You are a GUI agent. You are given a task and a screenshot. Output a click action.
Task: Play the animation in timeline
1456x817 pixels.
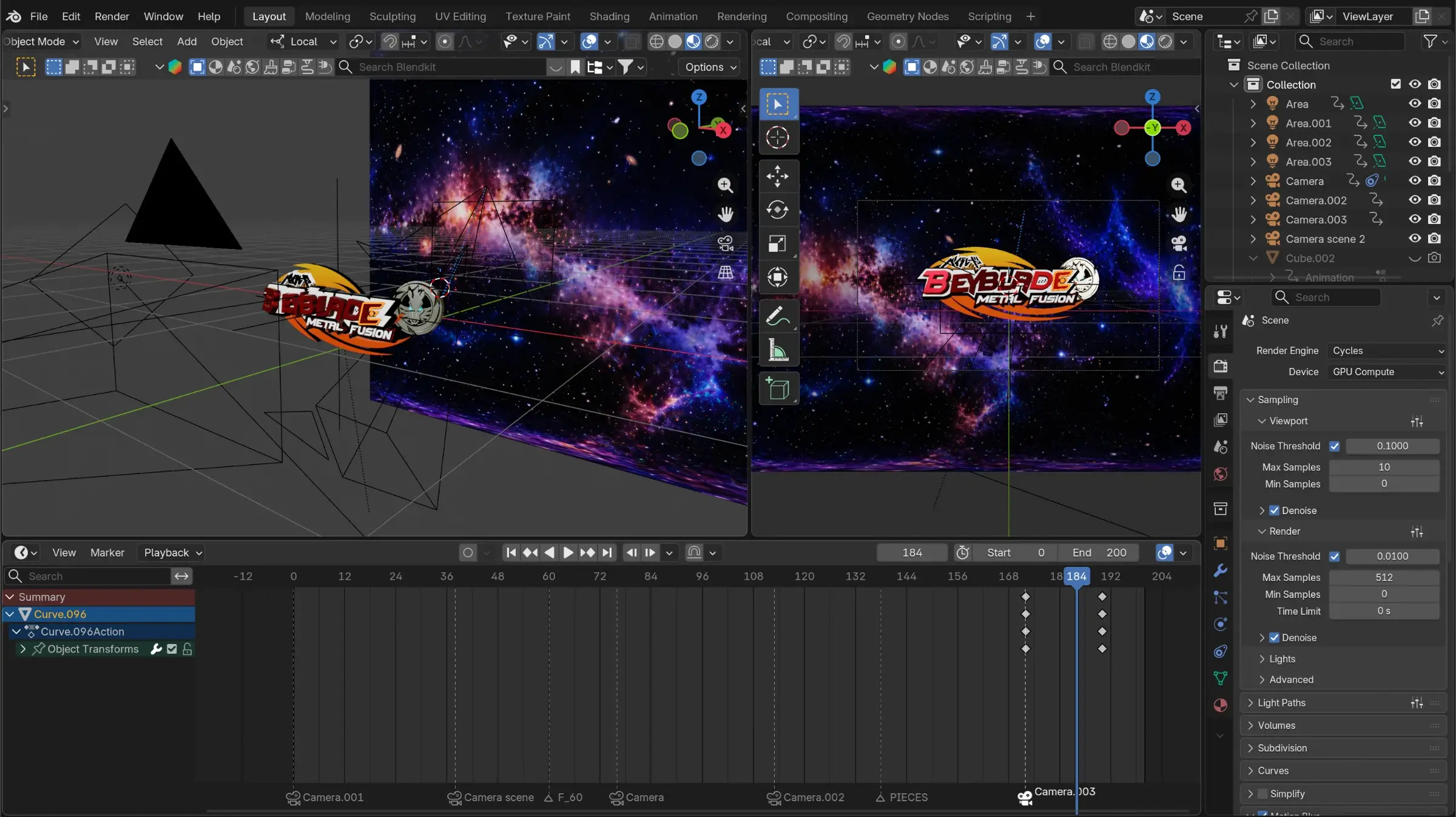coord(568,553)
